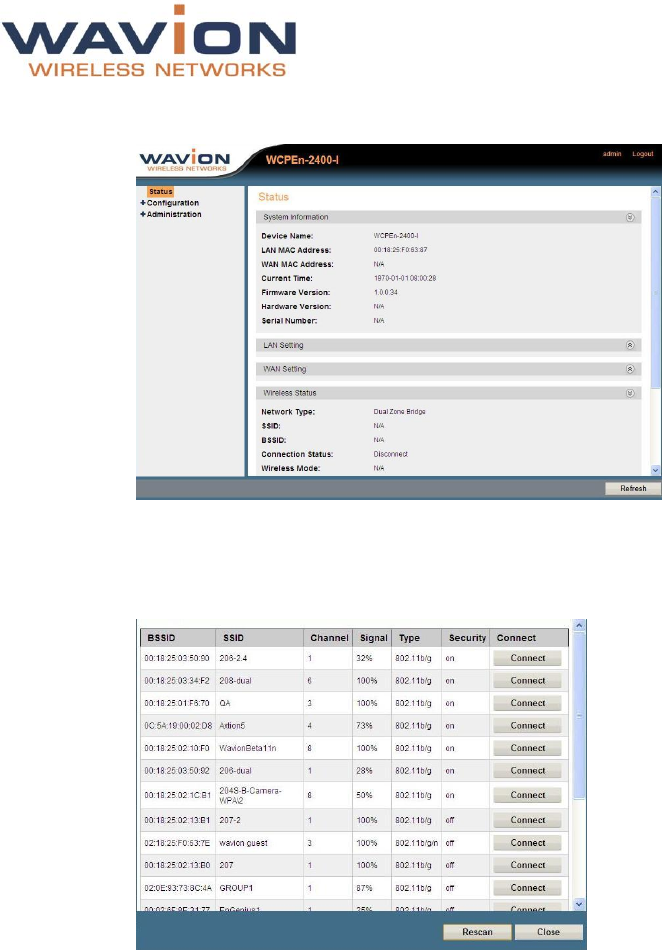Click the Wavion logo in web interface header
662x950 pixels.
(x=185, y=161)
